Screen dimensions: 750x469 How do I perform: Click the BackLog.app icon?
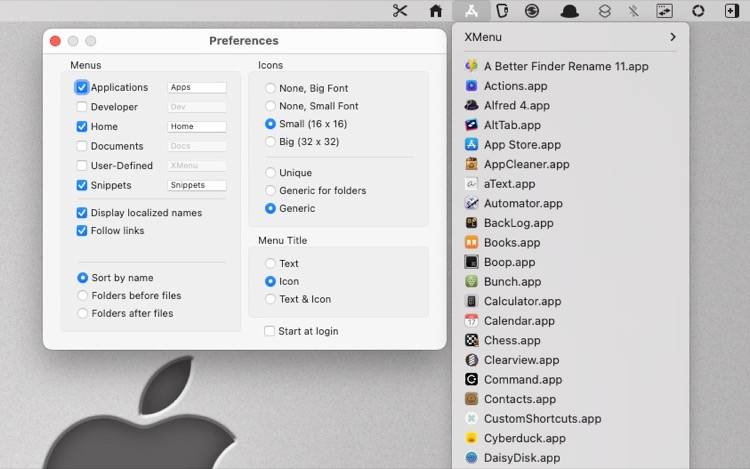click(471, 223)
